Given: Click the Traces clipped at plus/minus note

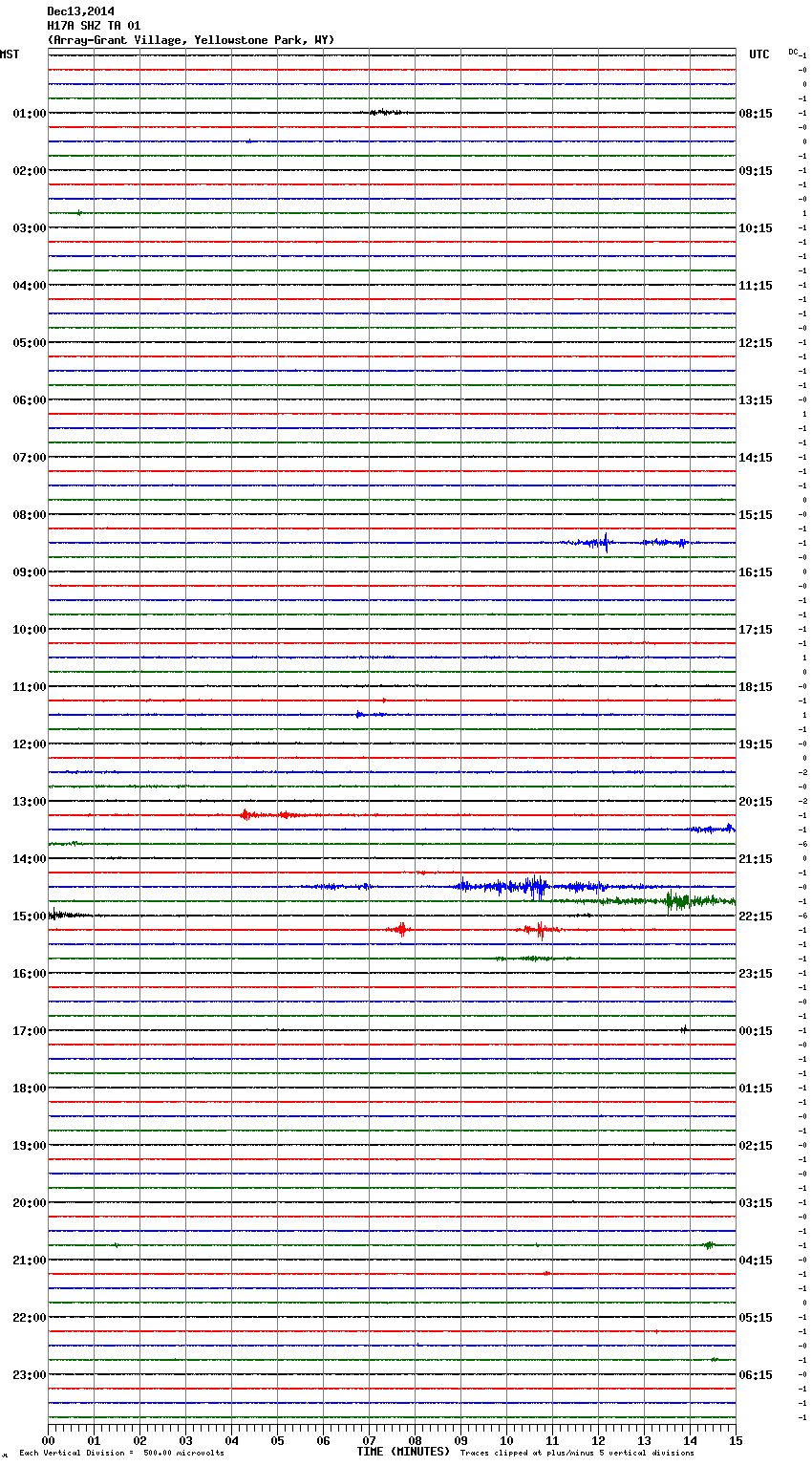Looking at the screenshot, I should pos(577,1453).
